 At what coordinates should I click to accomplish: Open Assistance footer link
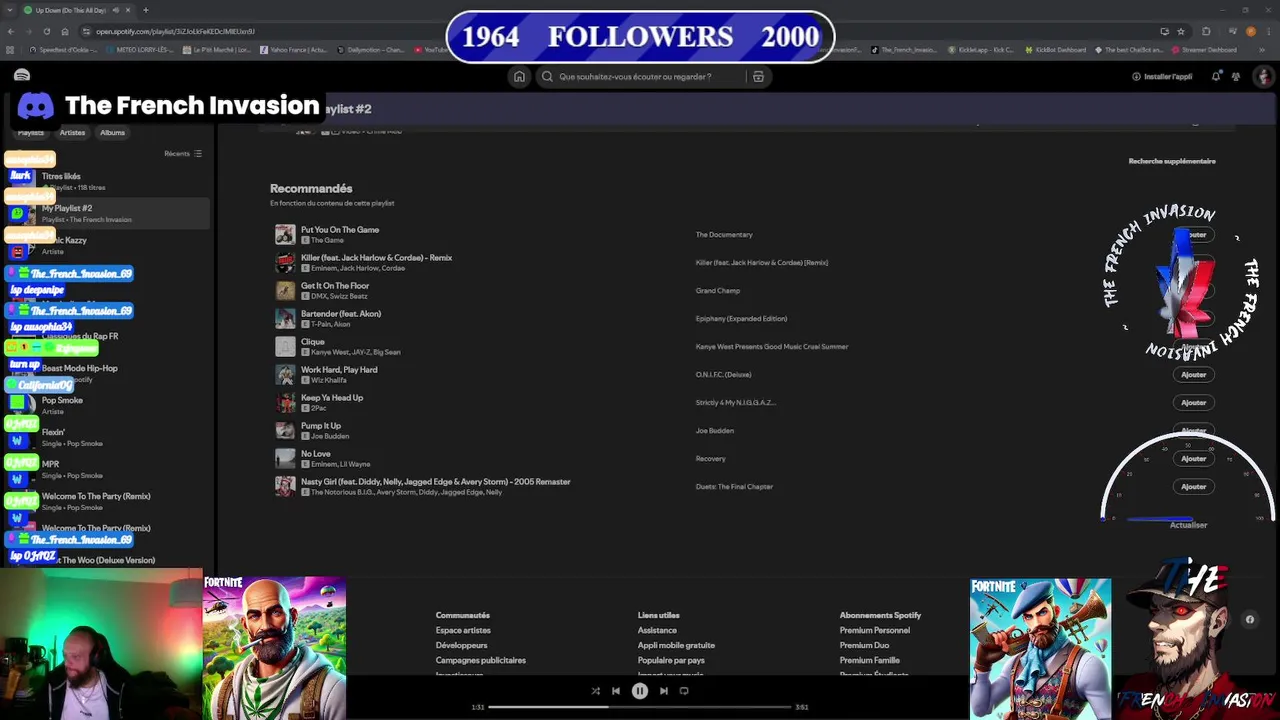click(657, 630)
